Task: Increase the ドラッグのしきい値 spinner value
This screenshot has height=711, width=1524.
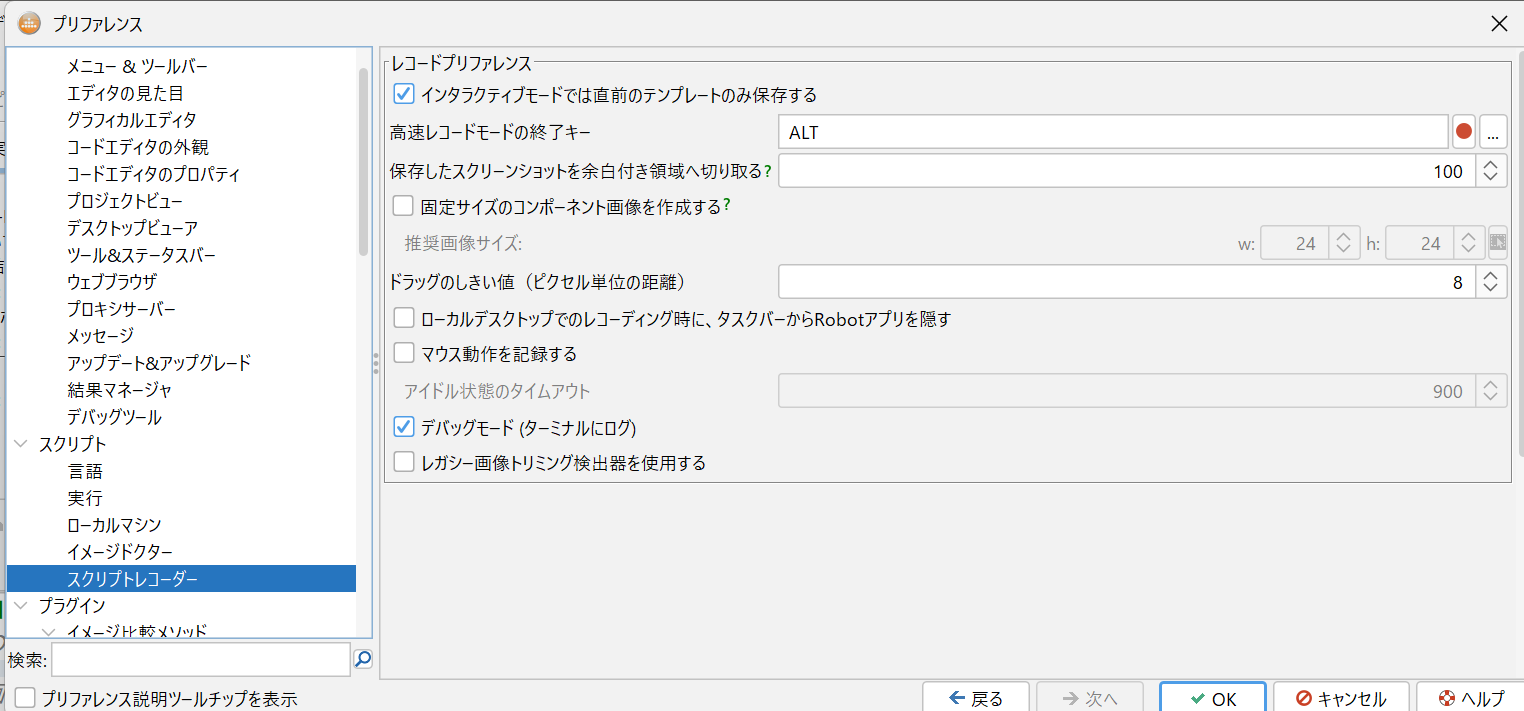Action: pos(1490,275)
